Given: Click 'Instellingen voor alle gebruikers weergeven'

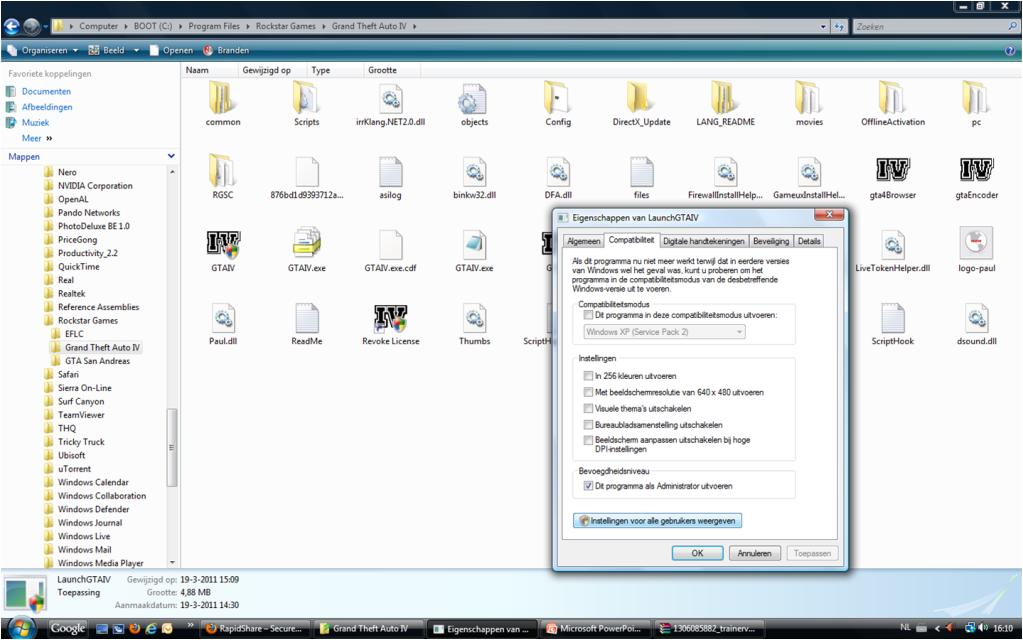Looking at the screenshot, I should pos(658,521).
